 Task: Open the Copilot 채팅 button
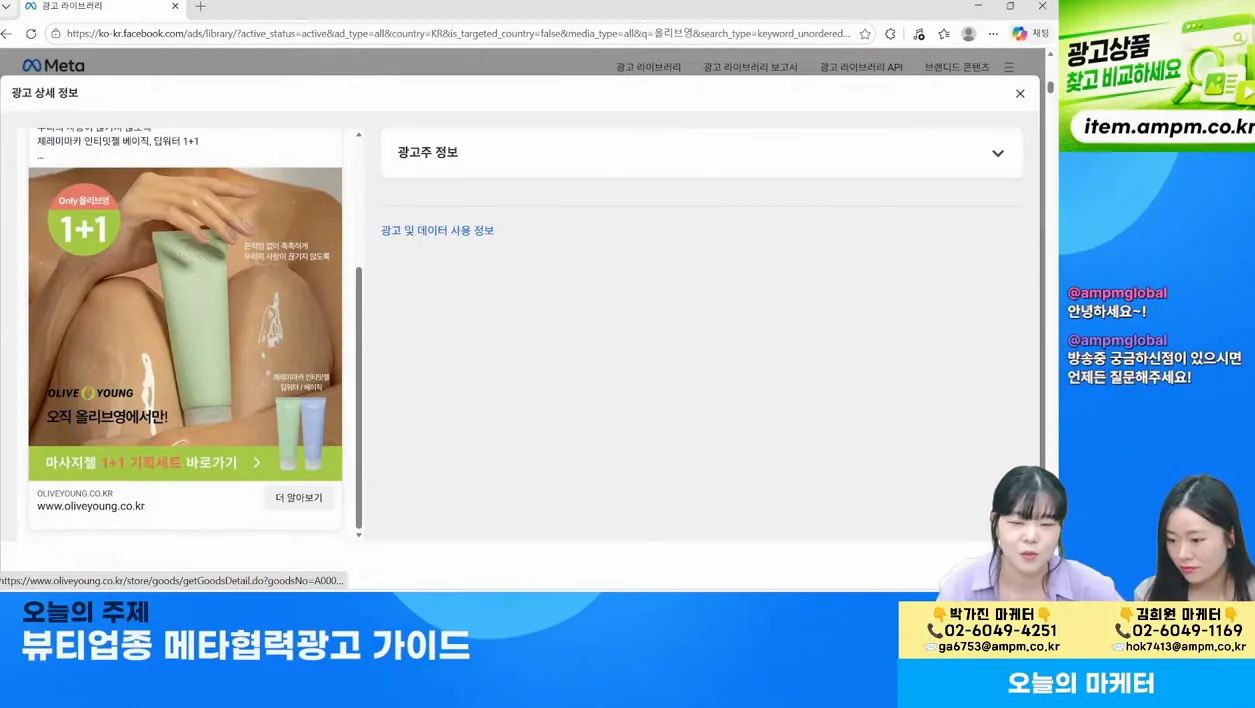pyautogui.click(x=1030, y=33)
